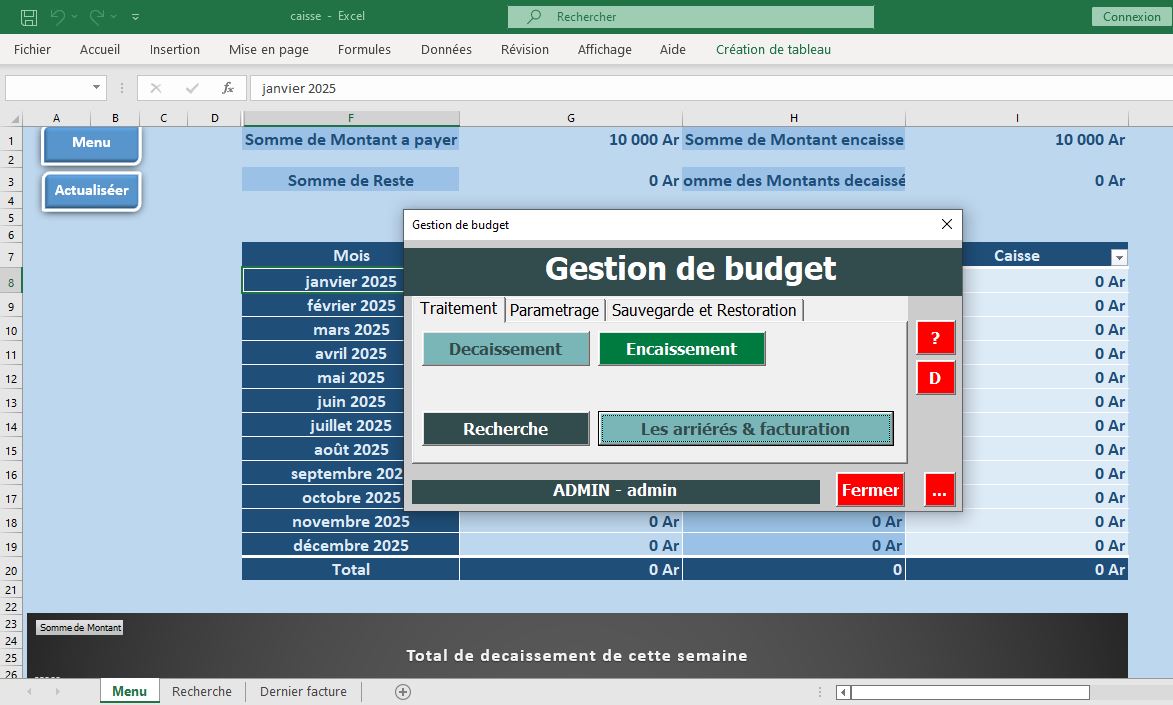Open the Formules ribbon tab

(364, 49)
